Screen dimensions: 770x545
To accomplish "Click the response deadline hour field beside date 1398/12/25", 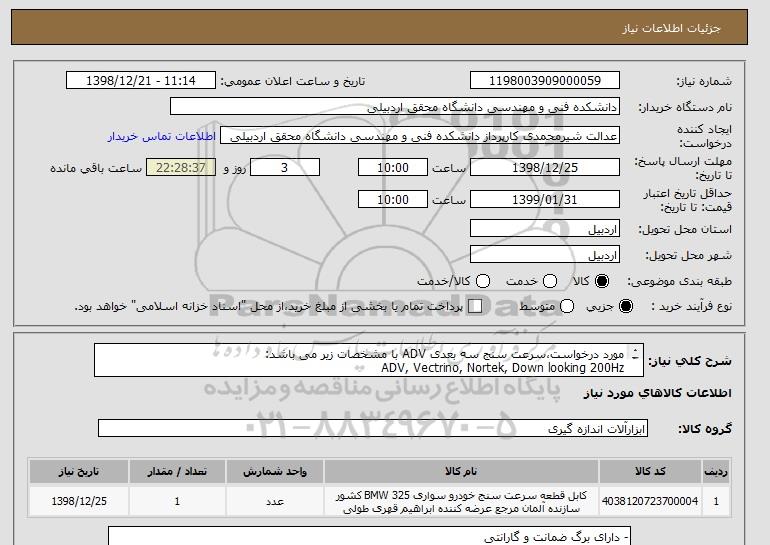I will [x=393, y=168].
